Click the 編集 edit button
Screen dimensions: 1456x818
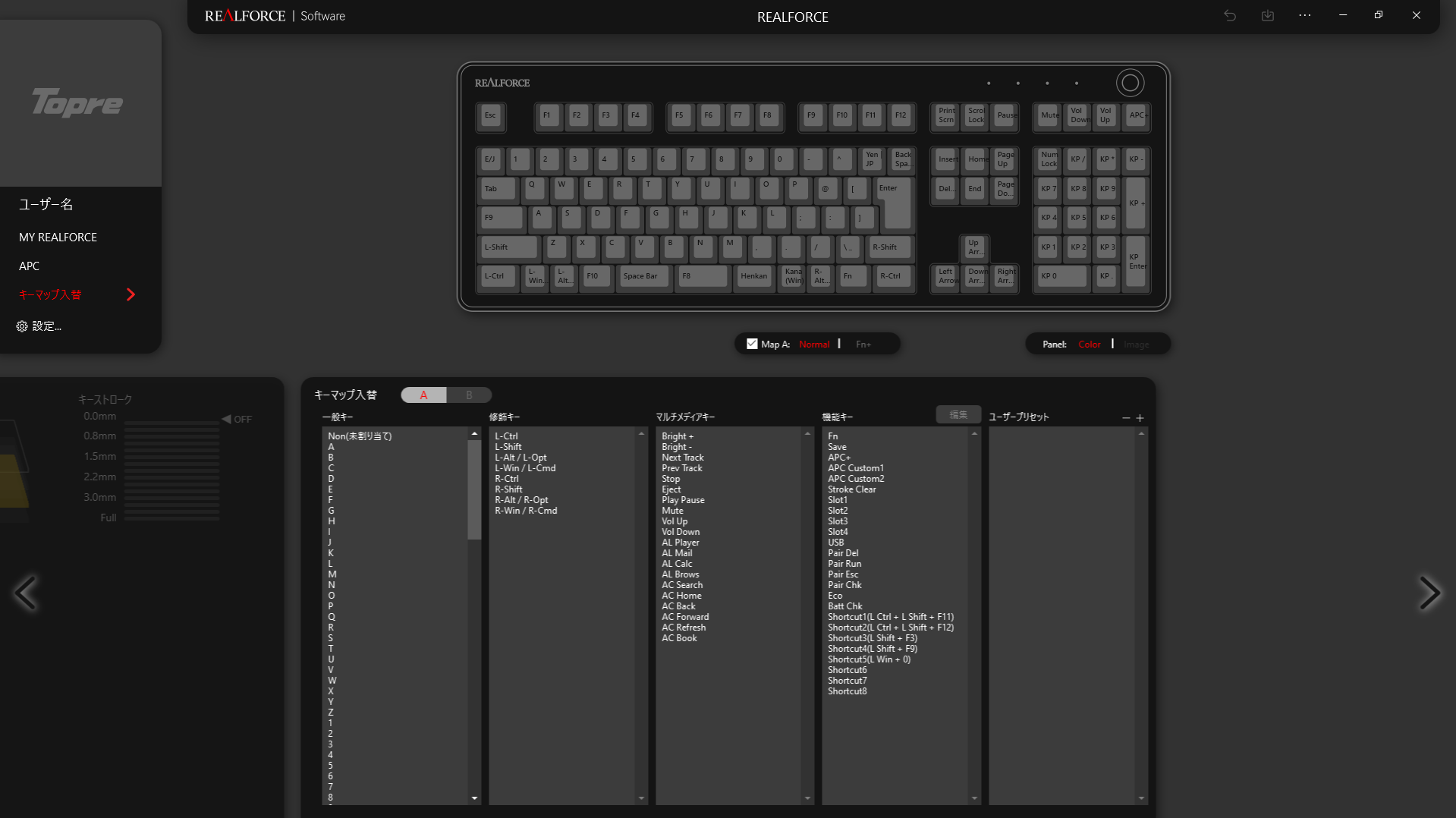click(958, 414)
